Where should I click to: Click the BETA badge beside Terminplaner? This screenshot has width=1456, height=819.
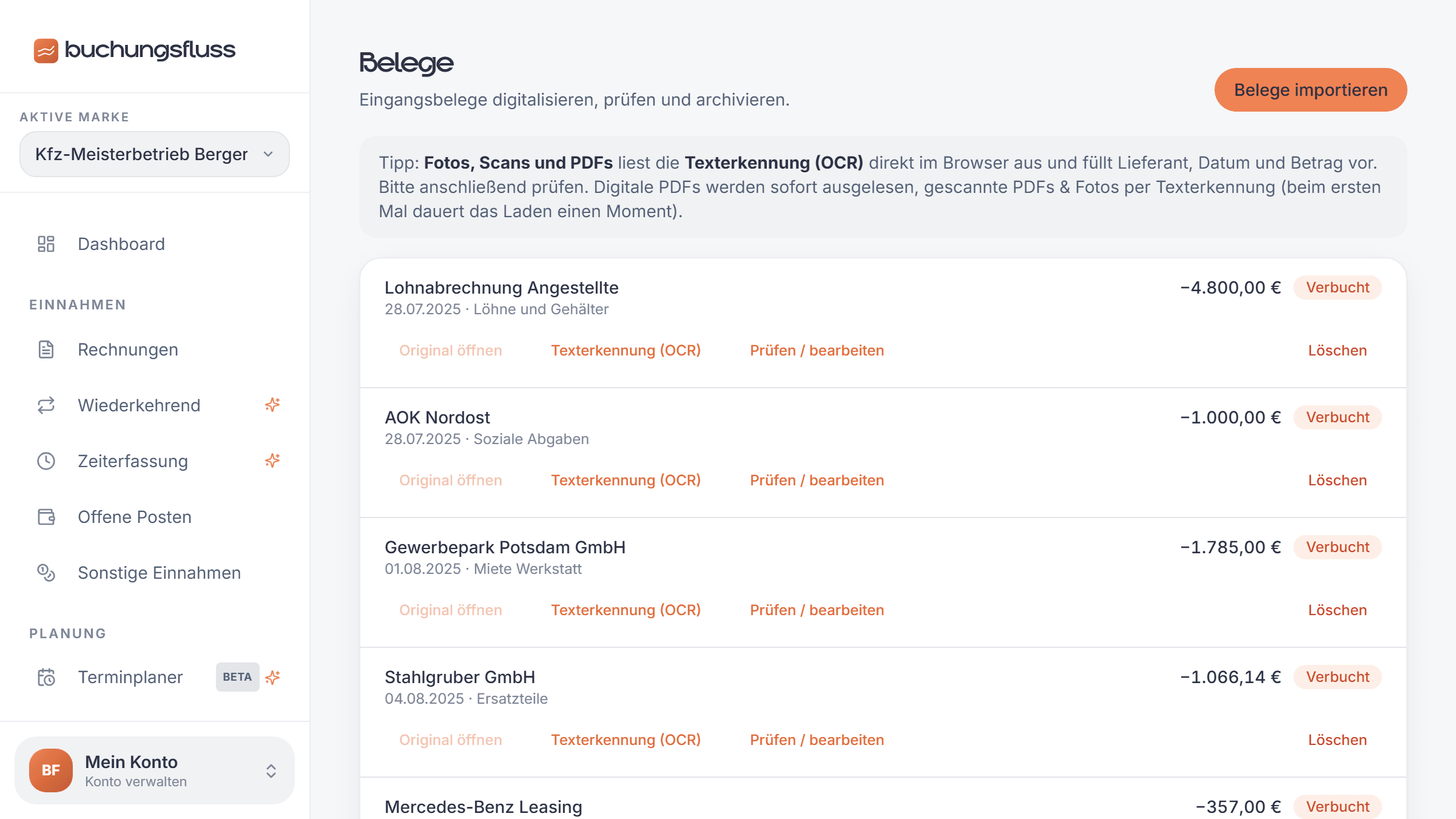pos(237,677)
